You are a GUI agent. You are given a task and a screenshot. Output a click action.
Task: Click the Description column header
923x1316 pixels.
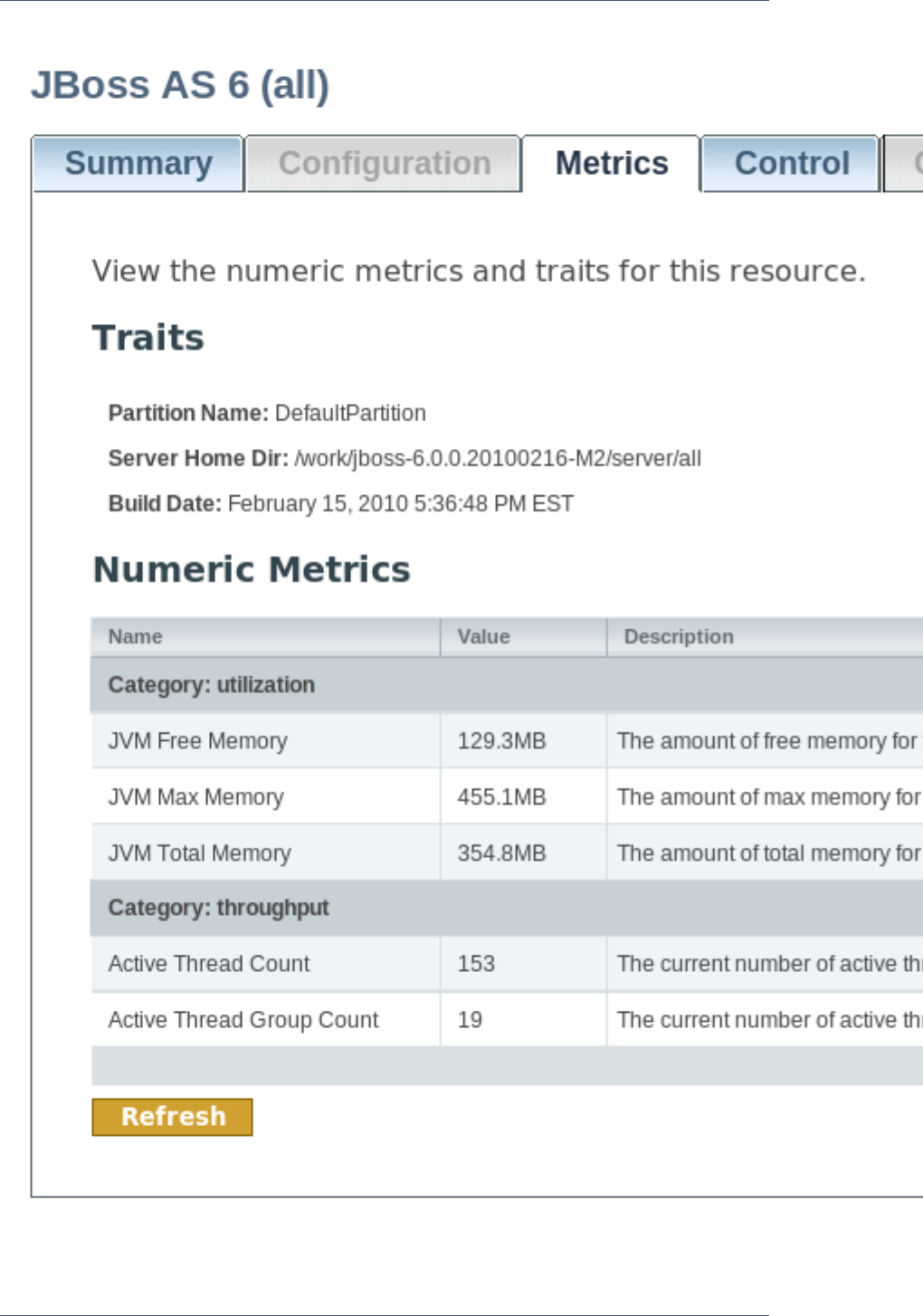679,637
